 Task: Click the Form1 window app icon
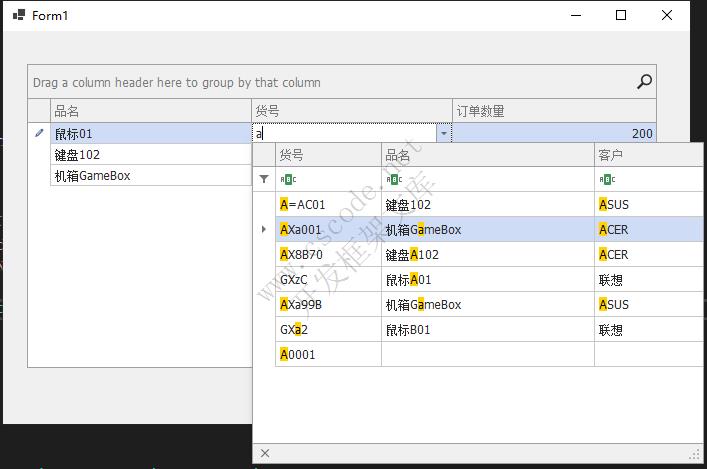(19, 15)
